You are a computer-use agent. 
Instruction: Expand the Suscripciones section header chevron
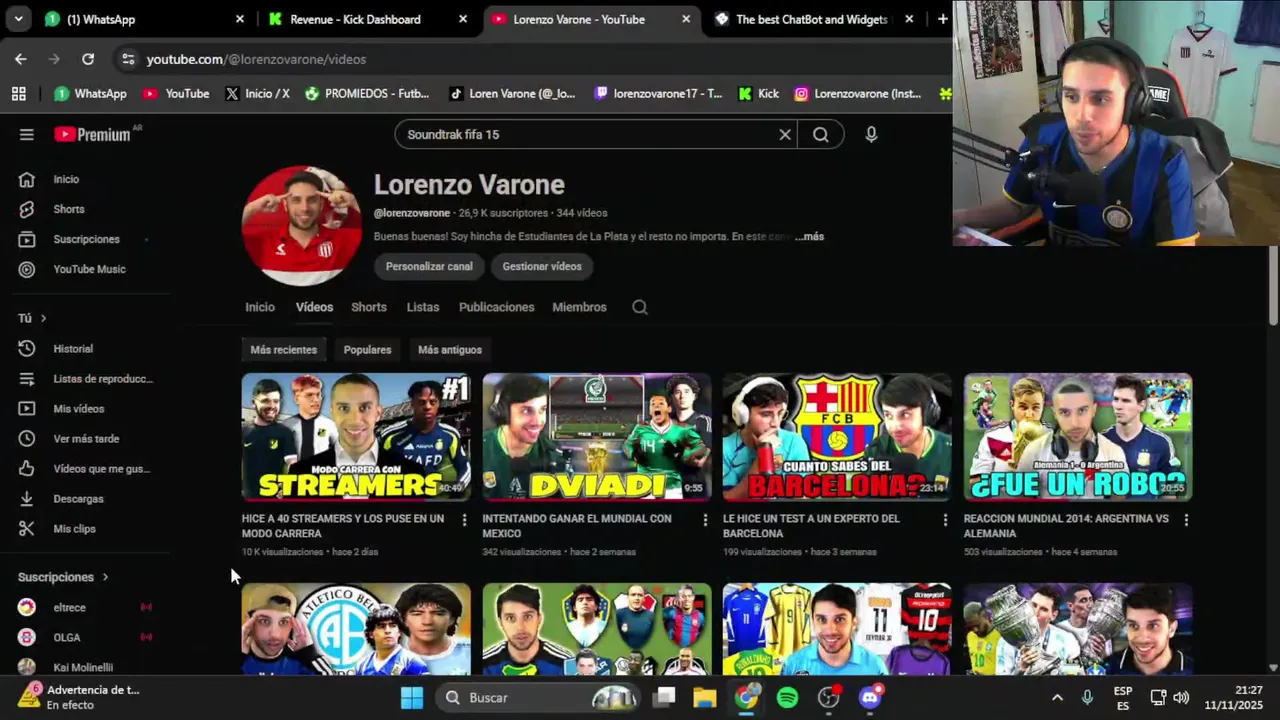[x=105, y=577]
